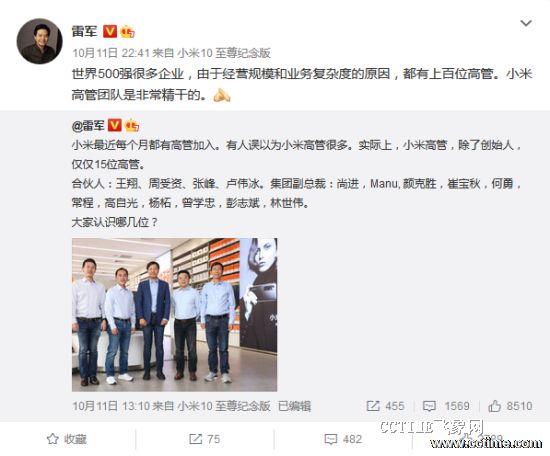Screen dimensions: 550x456
Task: Open the 10月11日 22:41 timestamp link
Action: (111, 53)
